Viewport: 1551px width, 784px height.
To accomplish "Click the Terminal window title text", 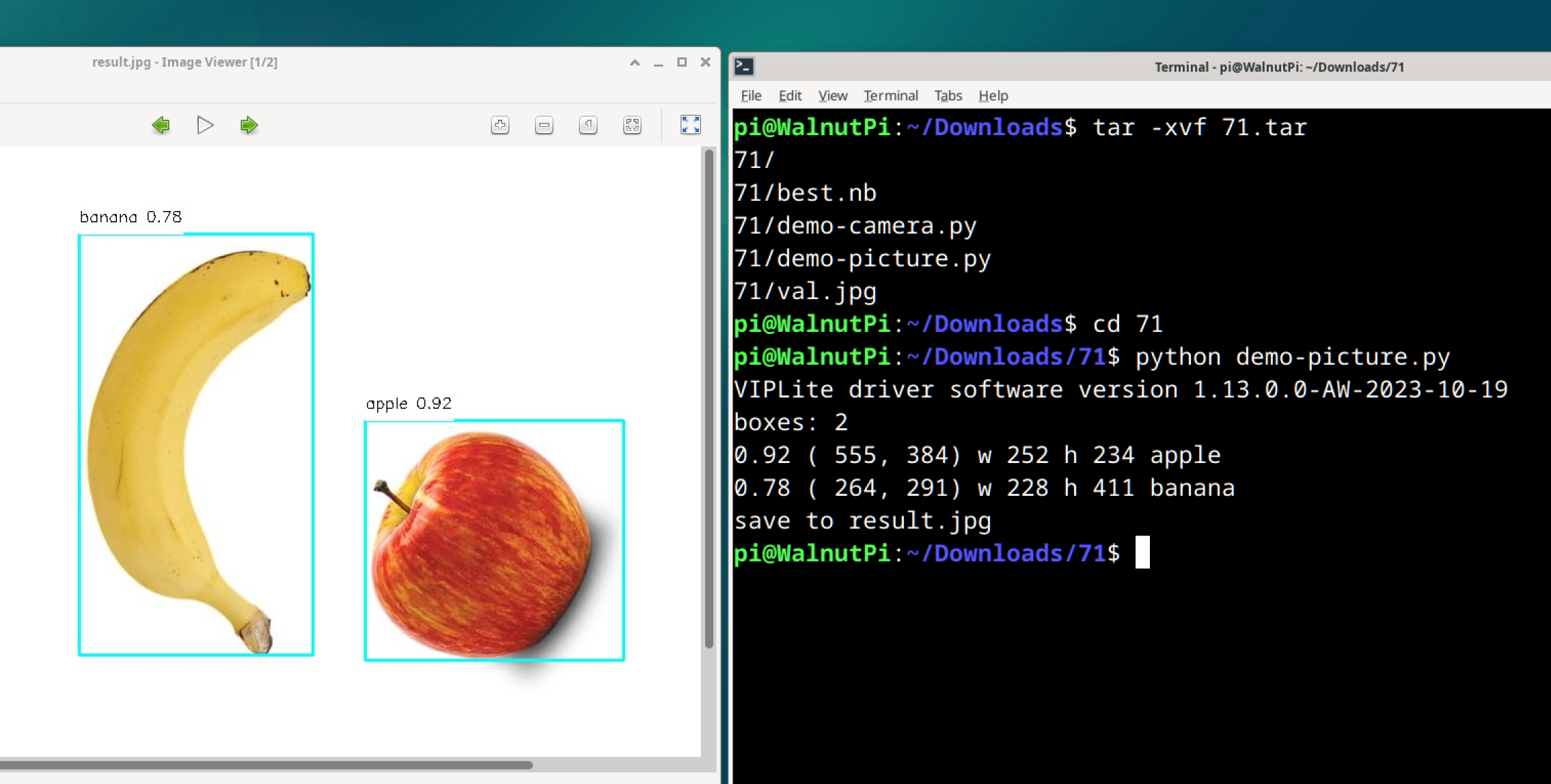I will tap(1279, 67).
